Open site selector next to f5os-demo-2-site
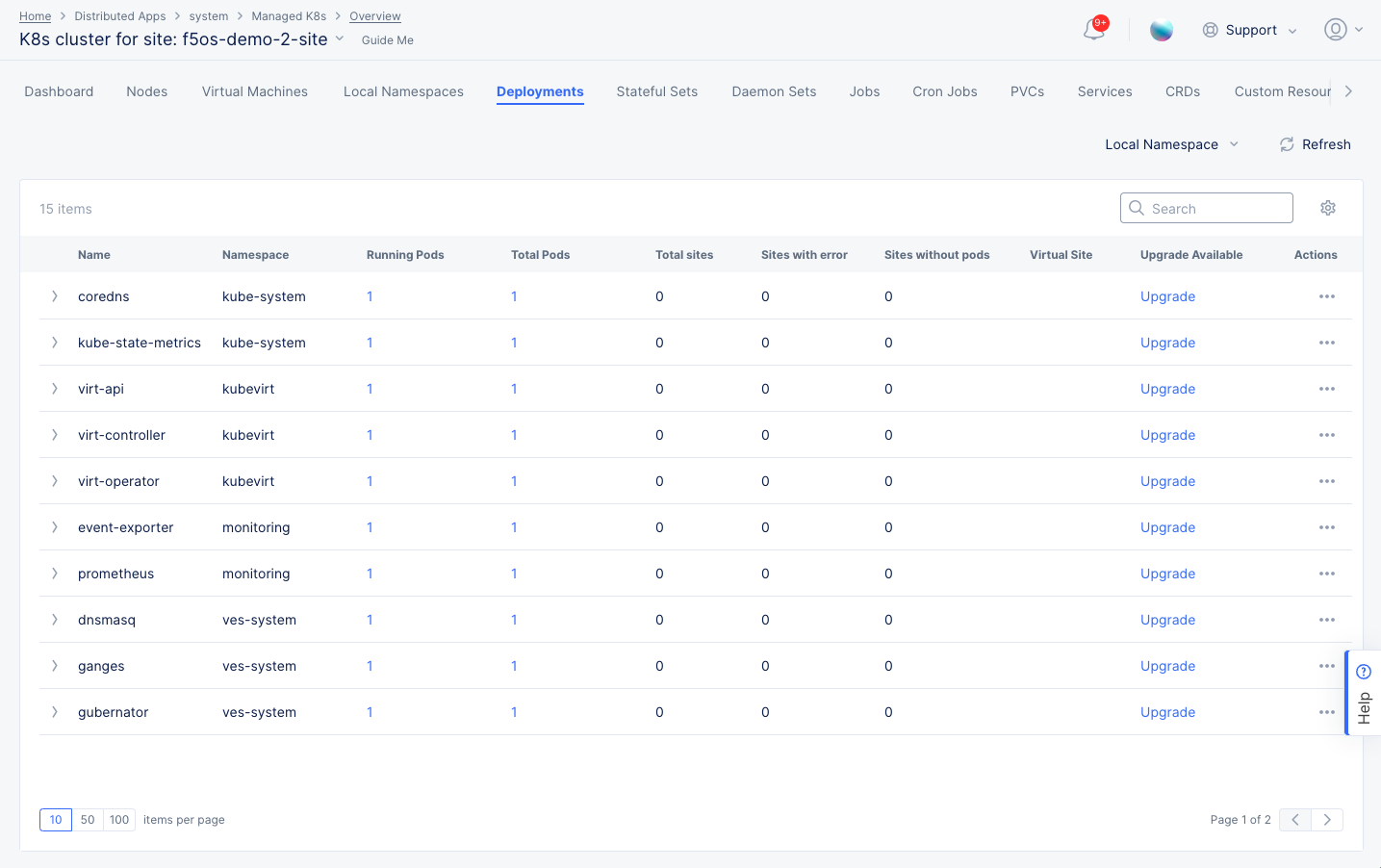Image resolution: width=1381 pixels, height=868 pixels. point(339,38)
